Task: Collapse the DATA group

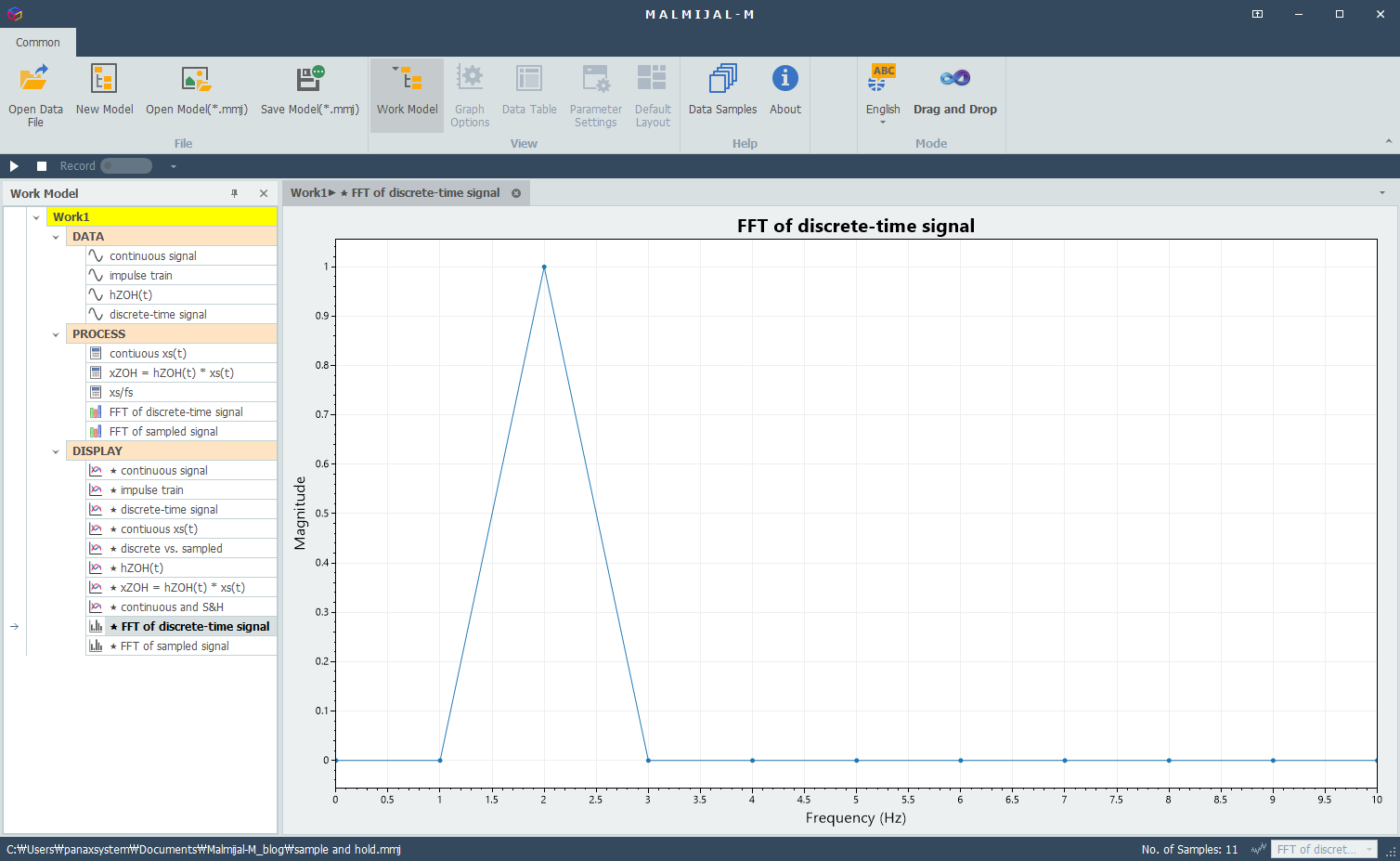Action: [56, 237]
